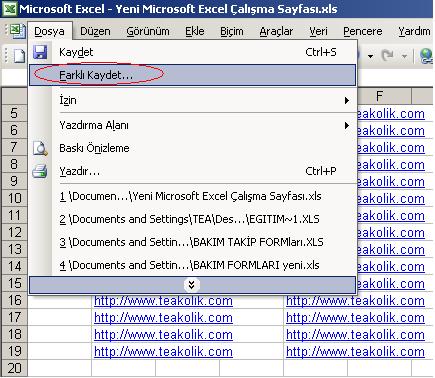The height and width of the screenshot is (378, 435).
Task: Open the Ekle menu
Action: click(195, 31)
